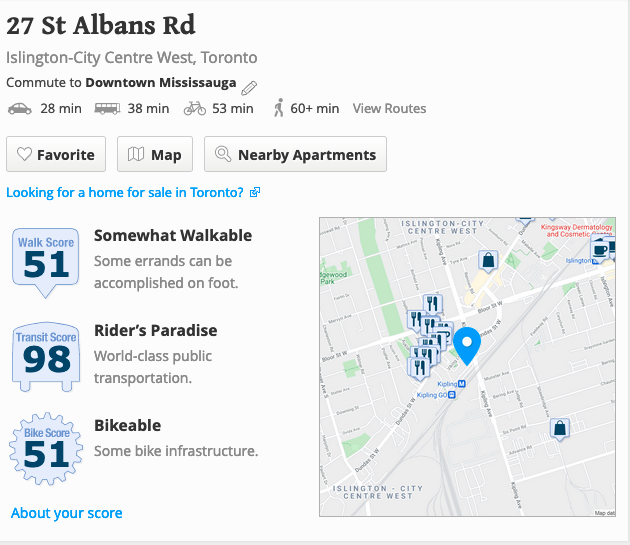Click the coffee cup marker on map
This screenshot has height=545, width=630.
pyautogui.click(x=600, y=250)
